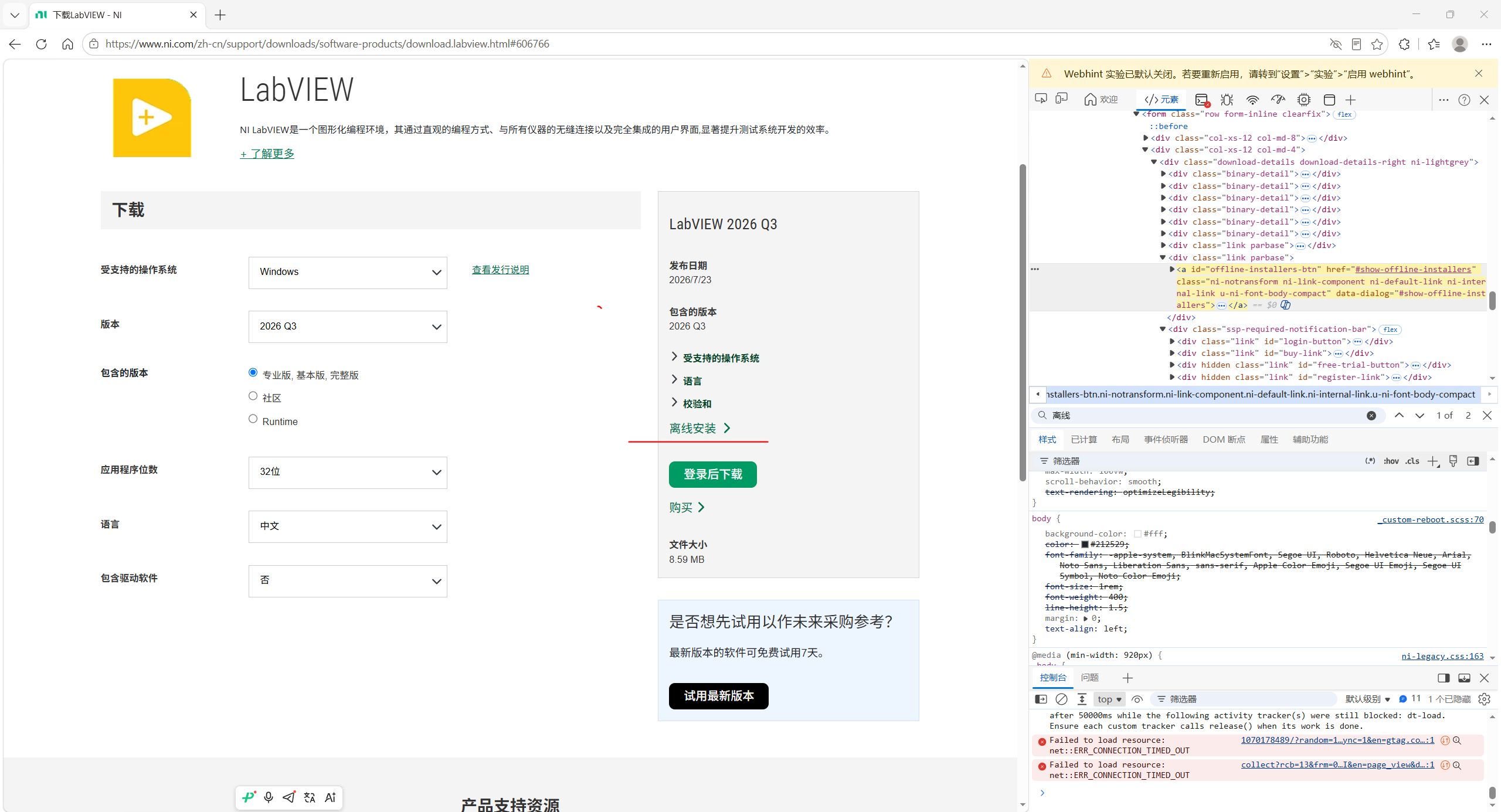Open the Console tool icon with error badge

pyautogui.click(x=1202, y=100)
